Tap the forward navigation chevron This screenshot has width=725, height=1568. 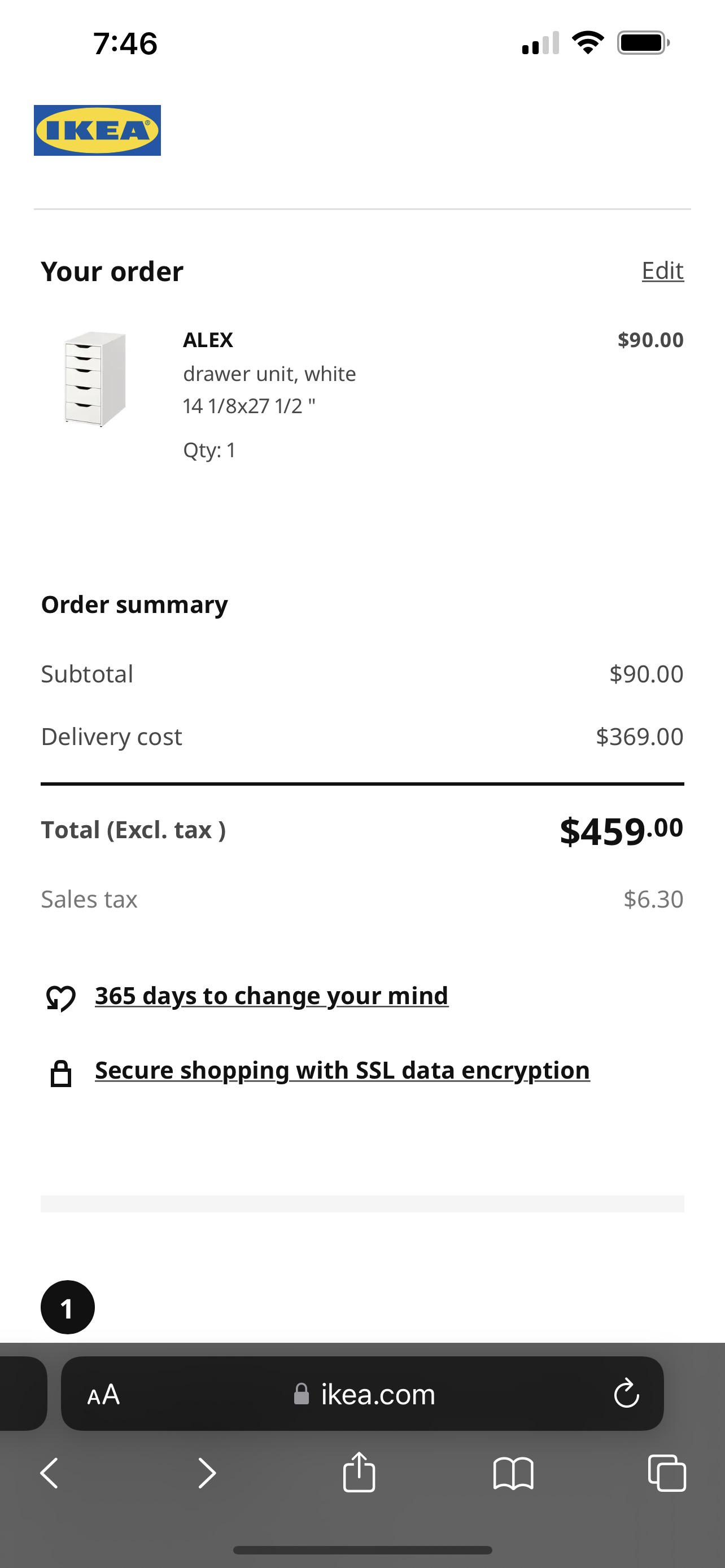point(207,1474)
